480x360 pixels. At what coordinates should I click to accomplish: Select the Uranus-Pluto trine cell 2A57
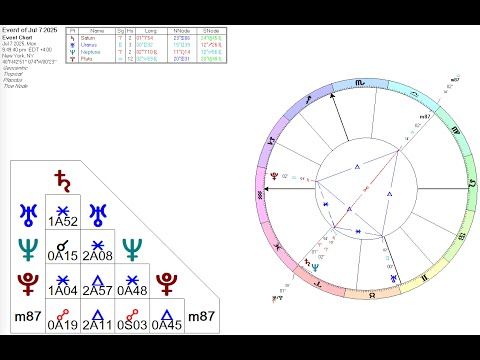point(98,281)
